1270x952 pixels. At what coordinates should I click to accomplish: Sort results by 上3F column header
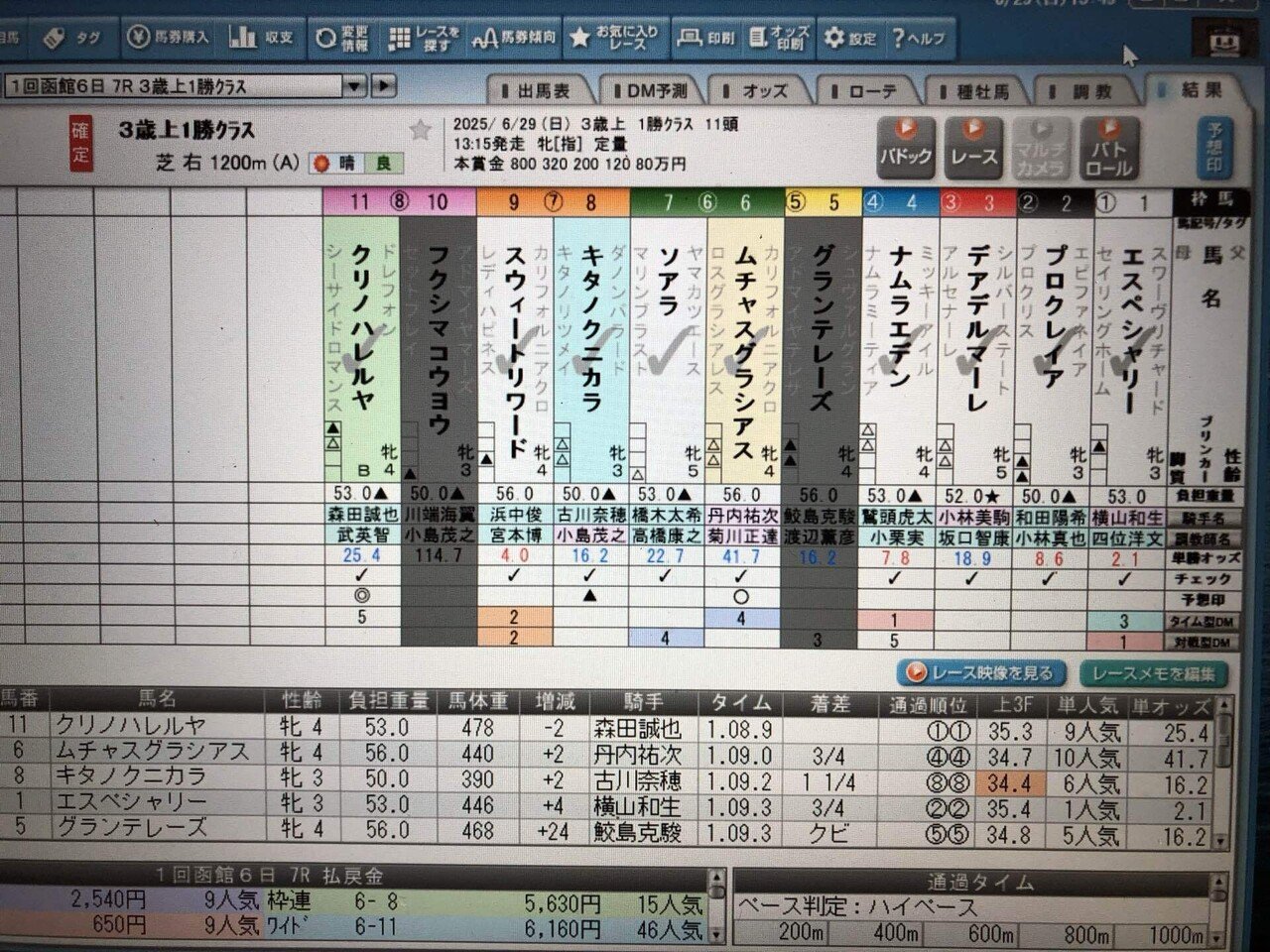click(x=1012, y=706)
